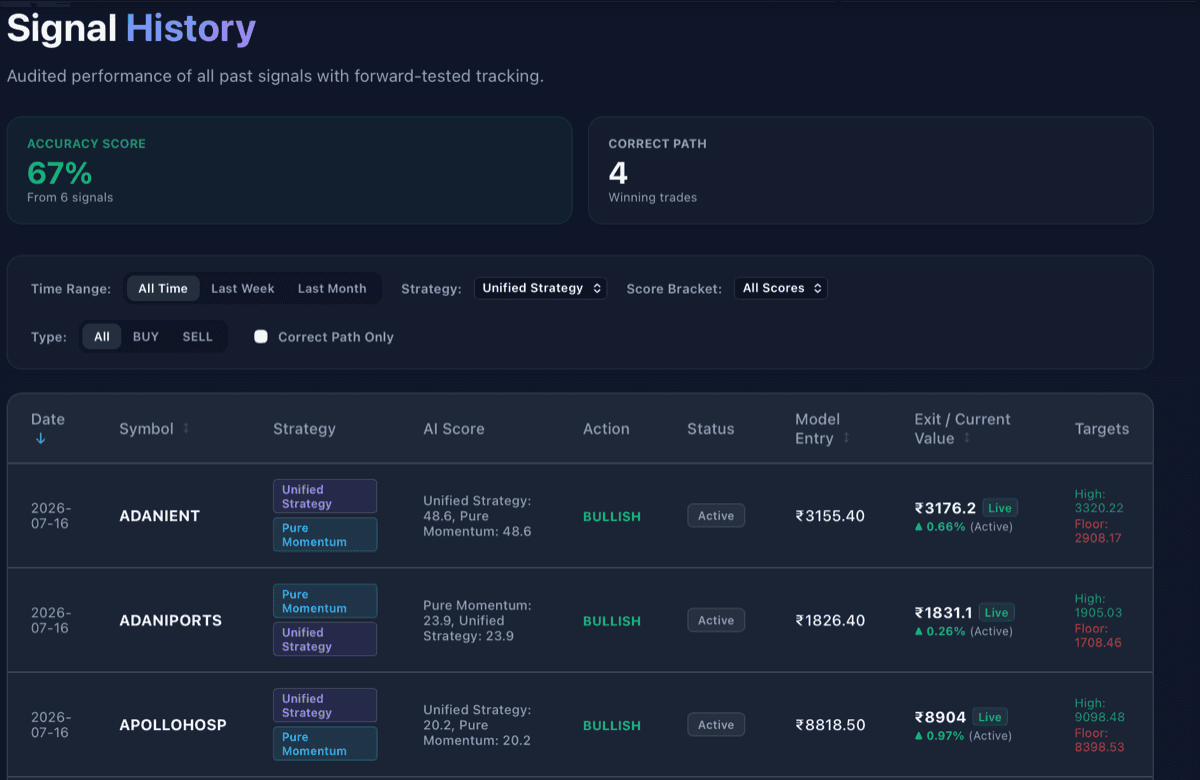Image resolution: width=1200 pixels, height=780 pixels.
Task: Filter signals by SELL type
Action: point(198,337)
